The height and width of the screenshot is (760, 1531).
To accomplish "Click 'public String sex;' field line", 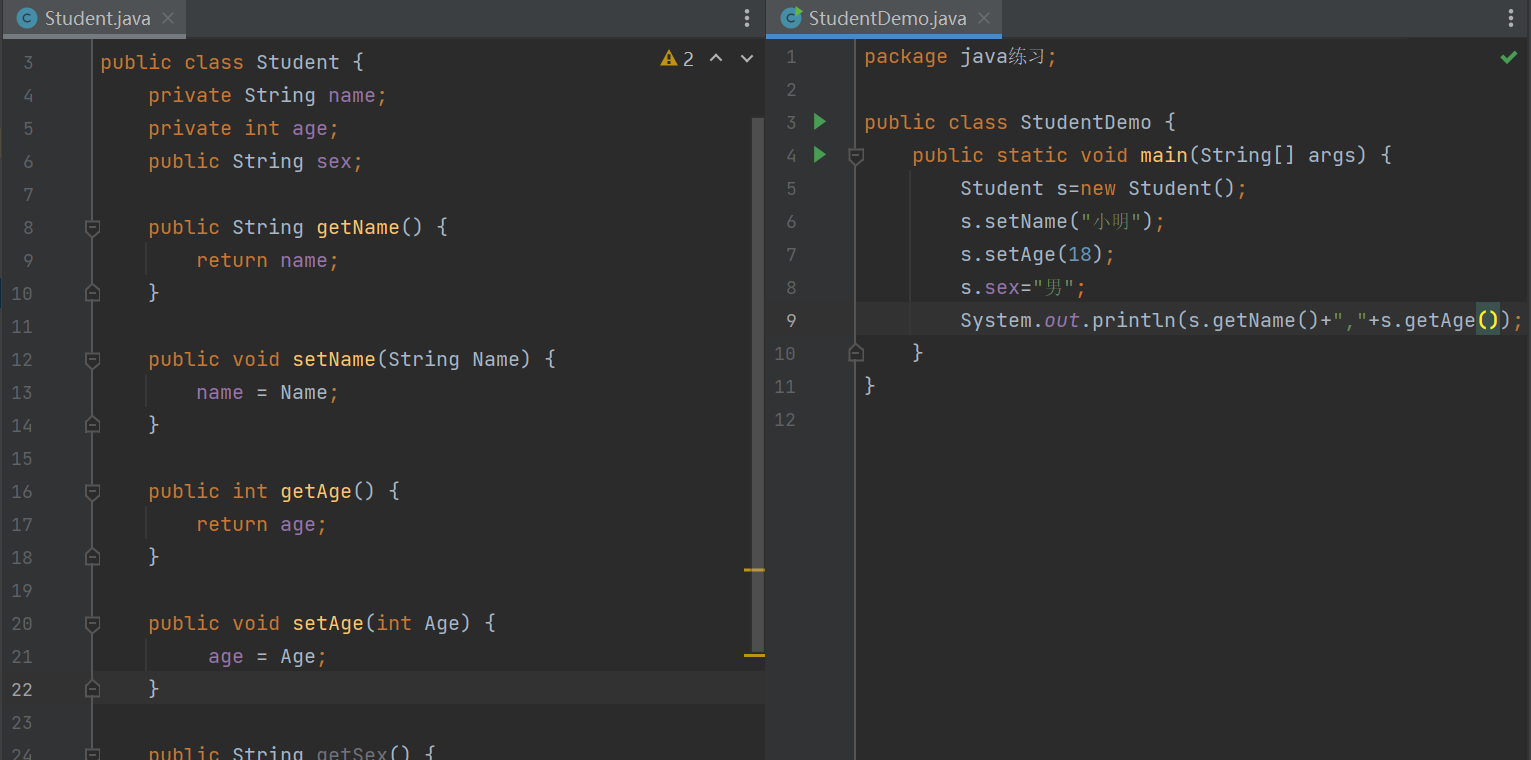I will point(256,162).
